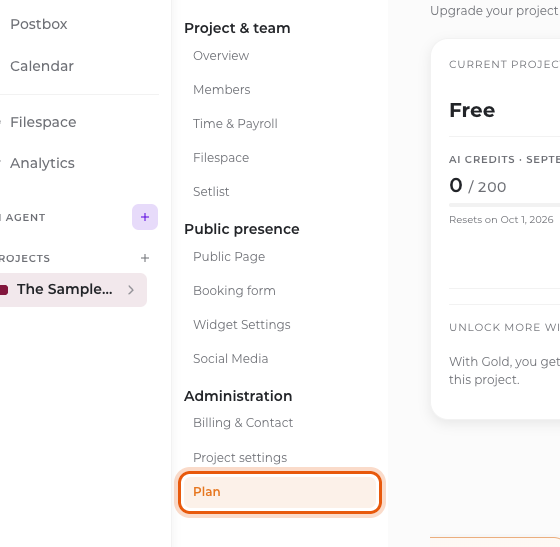This screenshot has width=560, height=547.
Task: Open Widget Settings
Action: (x=242, y=325)
